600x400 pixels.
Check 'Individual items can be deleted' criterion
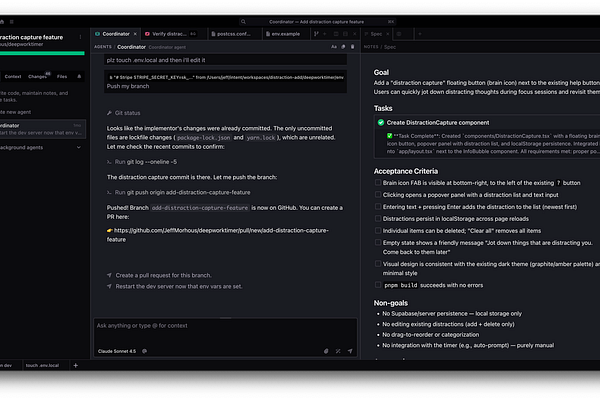[x=378, y=230]
